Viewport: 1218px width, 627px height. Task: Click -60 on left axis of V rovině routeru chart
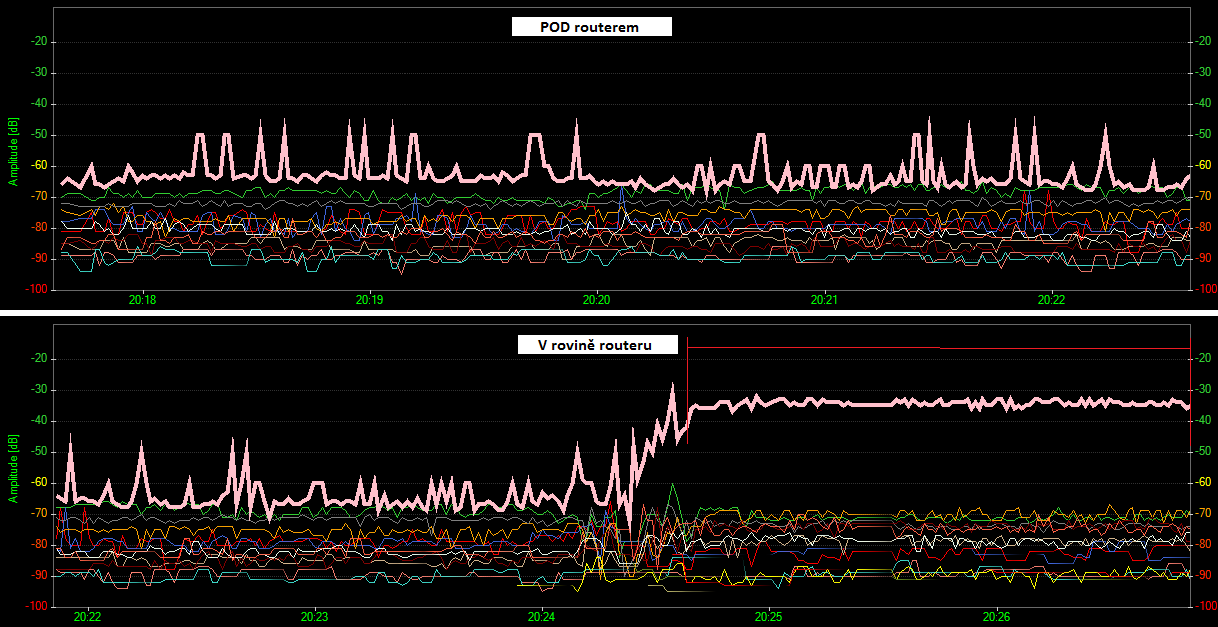[41, 483]
